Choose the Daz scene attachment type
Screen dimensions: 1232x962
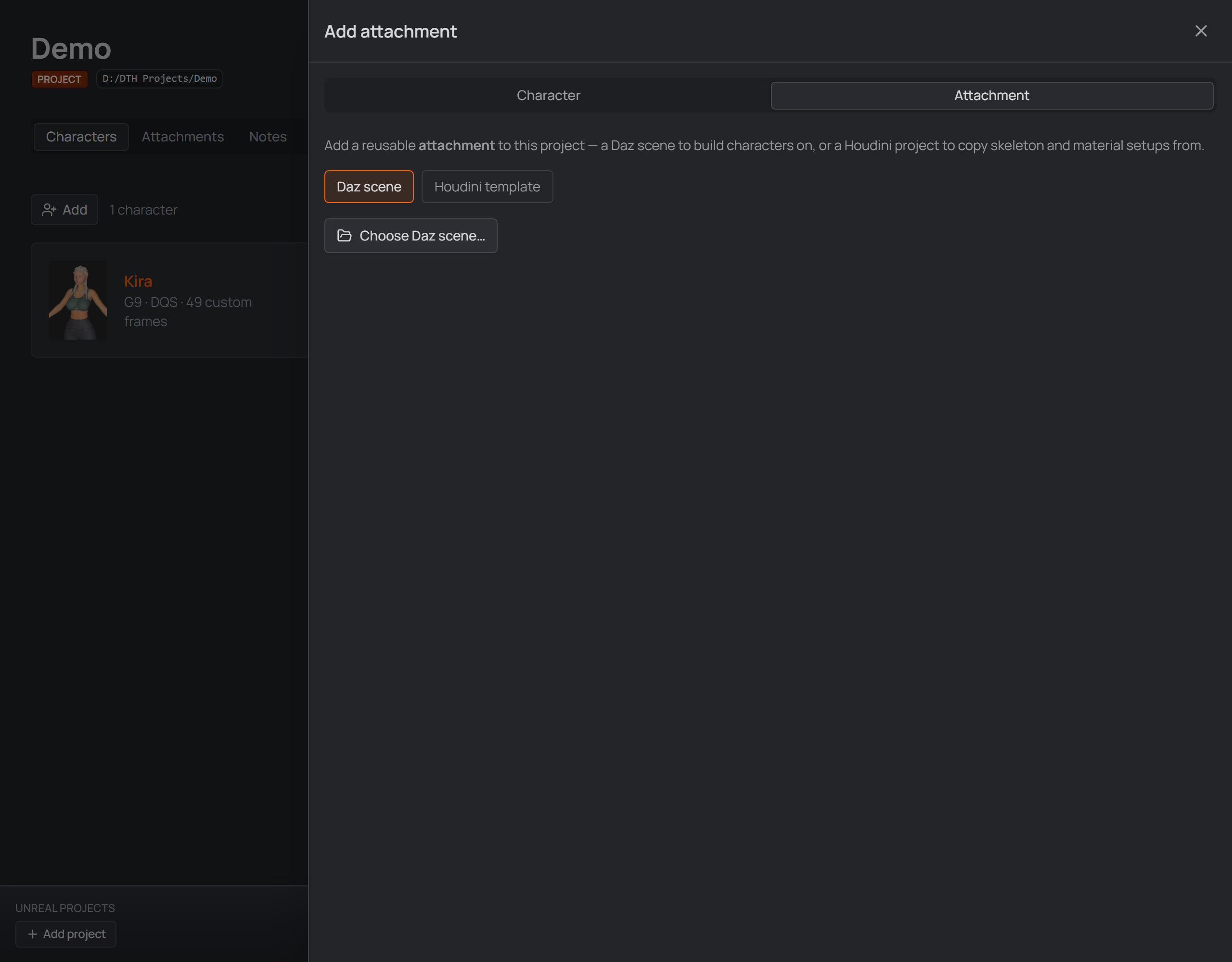click(x=369, y=187)
